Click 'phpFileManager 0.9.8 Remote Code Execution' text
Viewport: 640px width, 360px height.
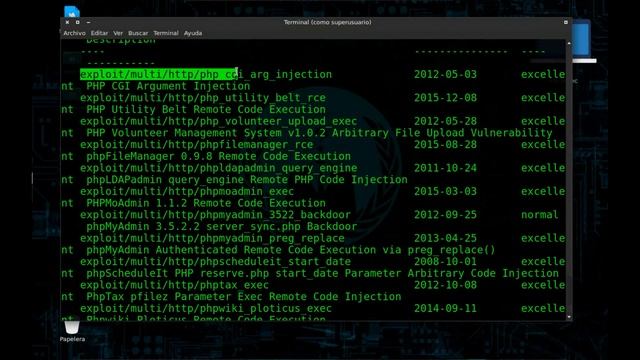[218, 156]
